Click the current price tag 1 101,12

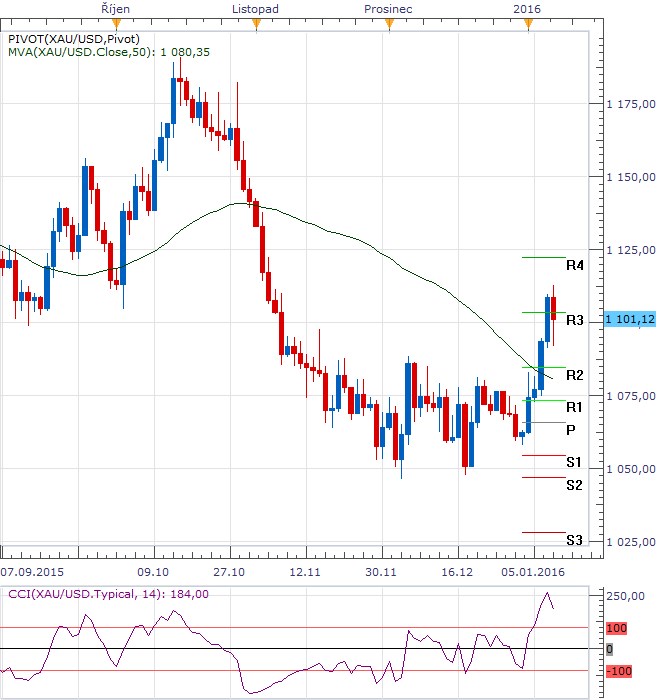pyautogui.click(x=630, y=319)
